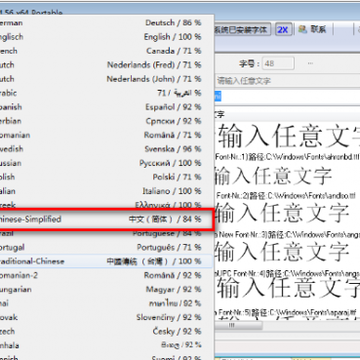Select German (Deutsch / 86 %) language
Screen dimensions: 360x360
106,23
